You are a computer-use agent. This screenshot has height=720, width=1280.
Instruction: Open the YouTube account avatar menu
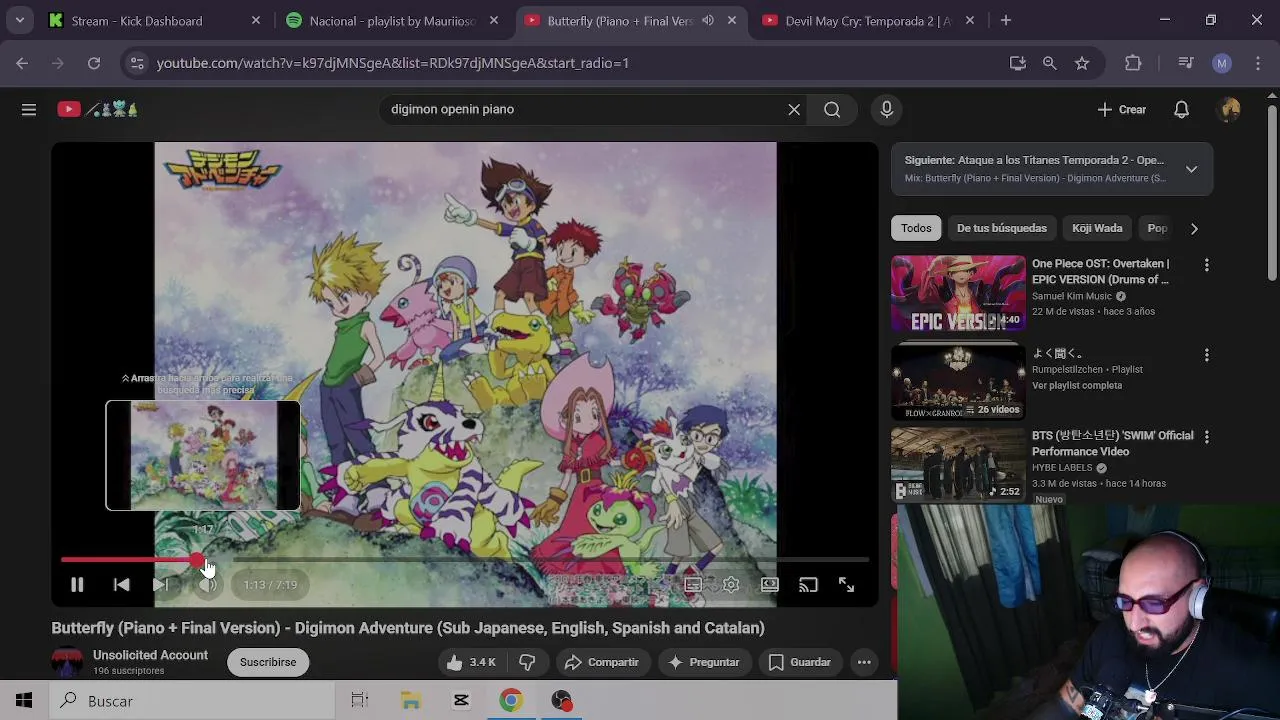click(1230, 109)
